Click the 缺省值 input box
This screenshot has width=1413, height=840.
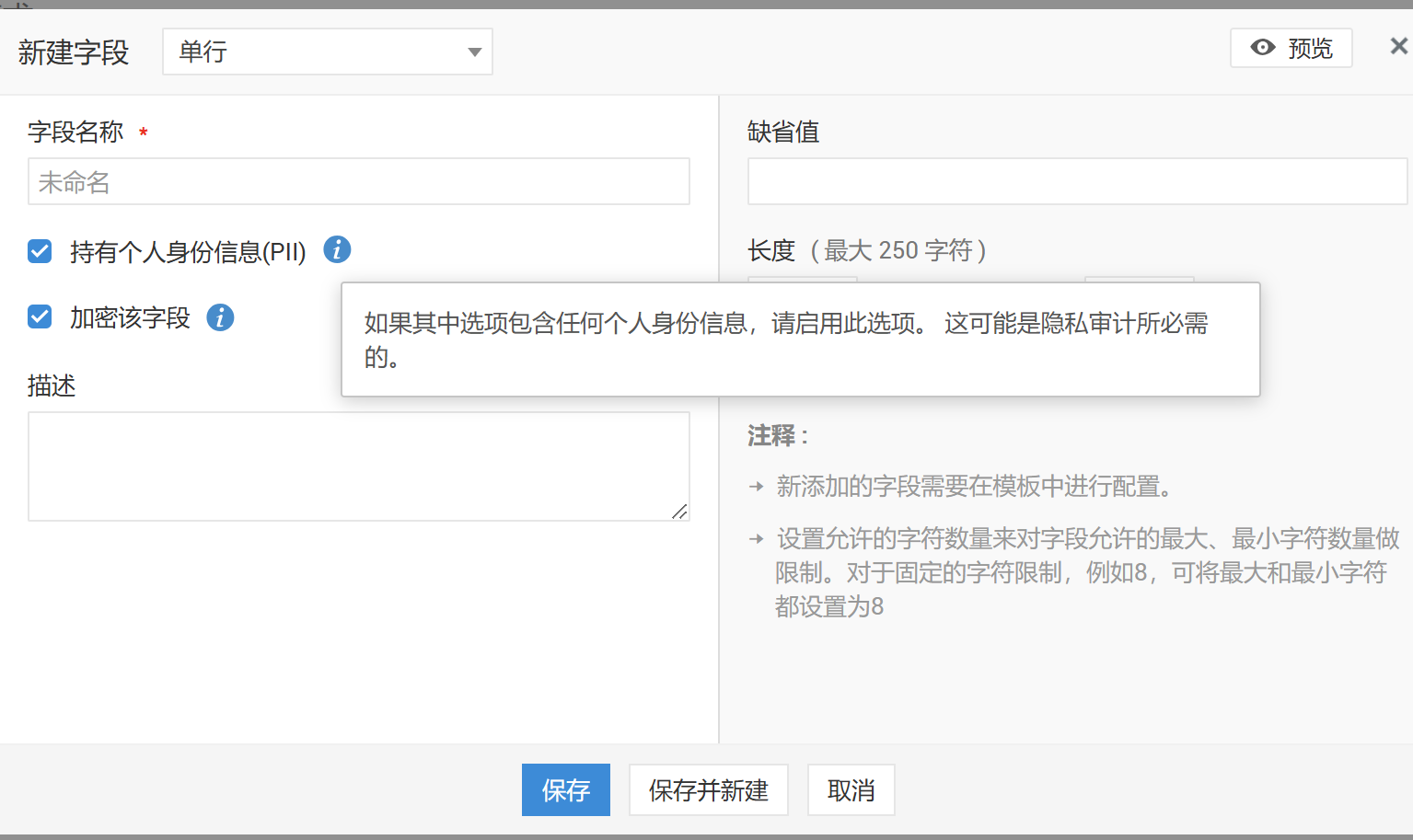coord(1076,181)
